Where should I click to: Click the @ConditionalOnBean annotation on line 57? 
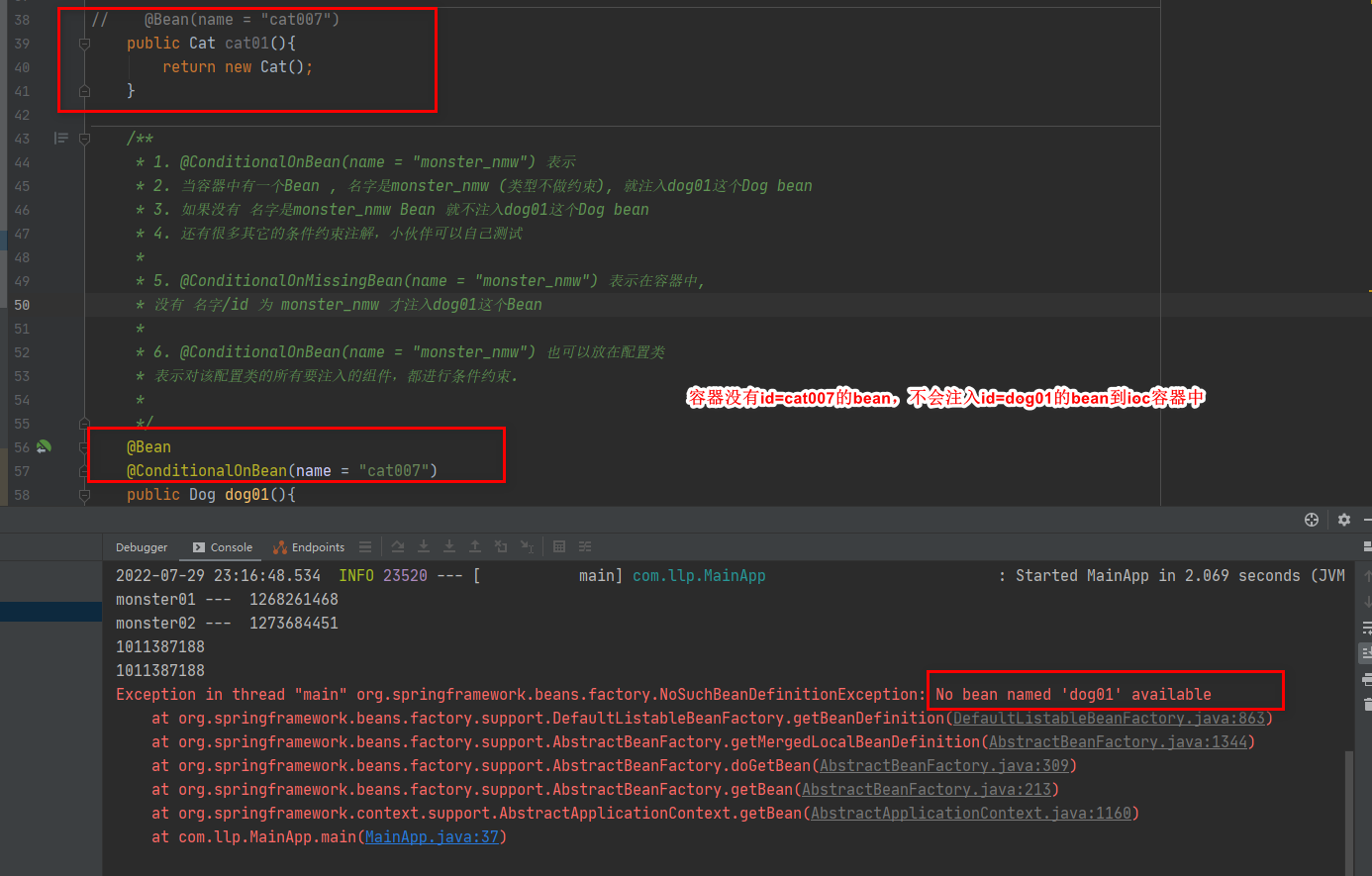207,471
